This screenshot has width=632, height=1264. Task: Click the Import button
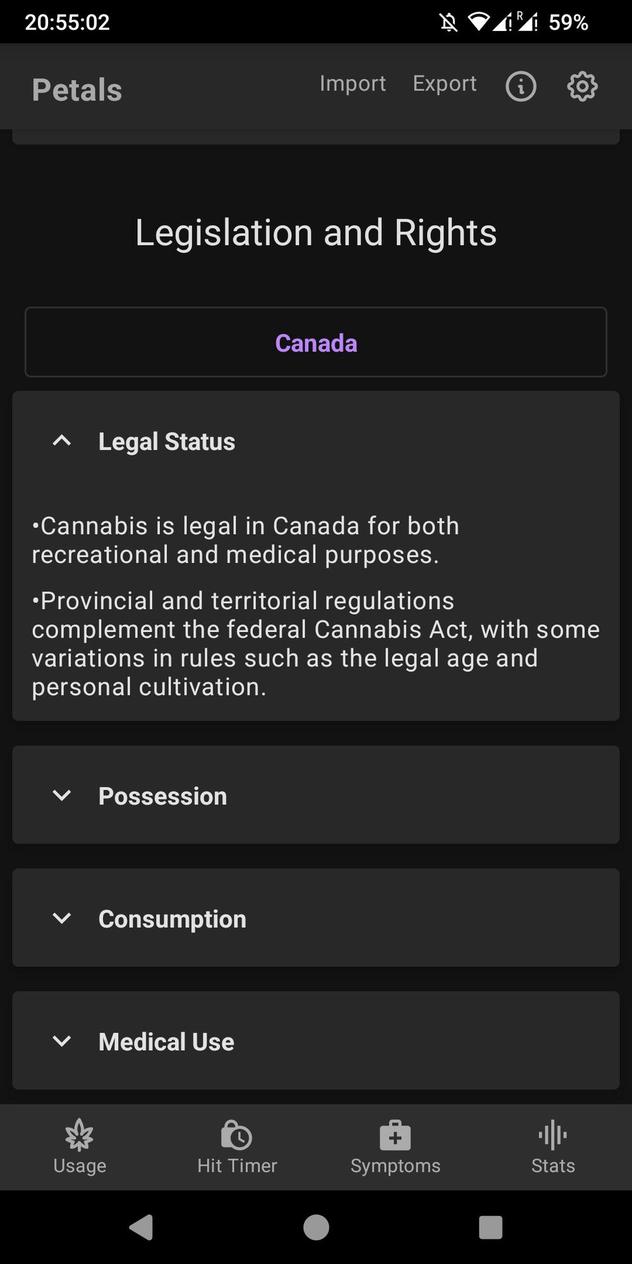[x=352, y=84]
